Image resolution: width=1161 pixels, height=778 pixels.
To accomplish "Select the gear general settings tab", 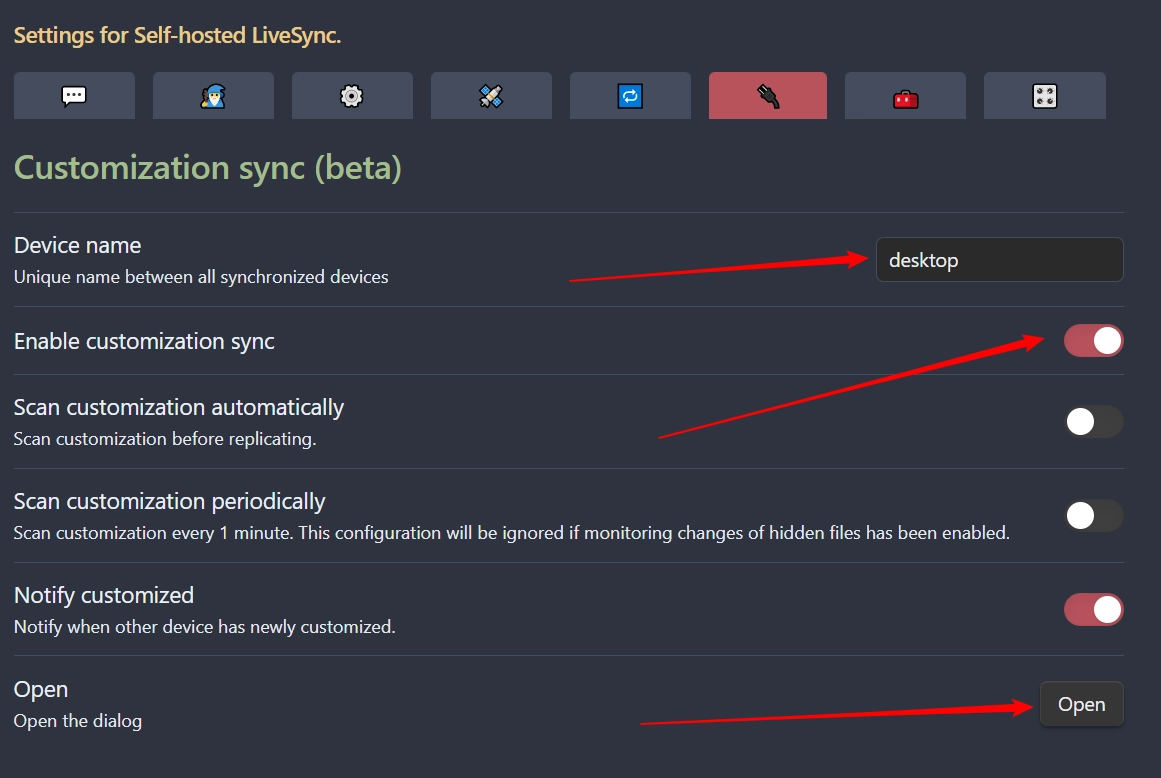I will tap(352, 95).
